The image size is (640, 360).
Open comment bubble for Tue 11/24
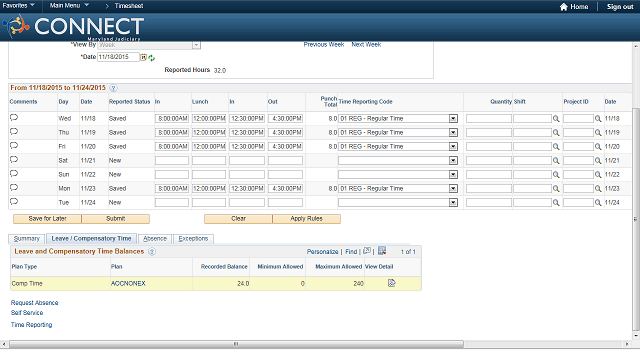[x=14, y=202]
